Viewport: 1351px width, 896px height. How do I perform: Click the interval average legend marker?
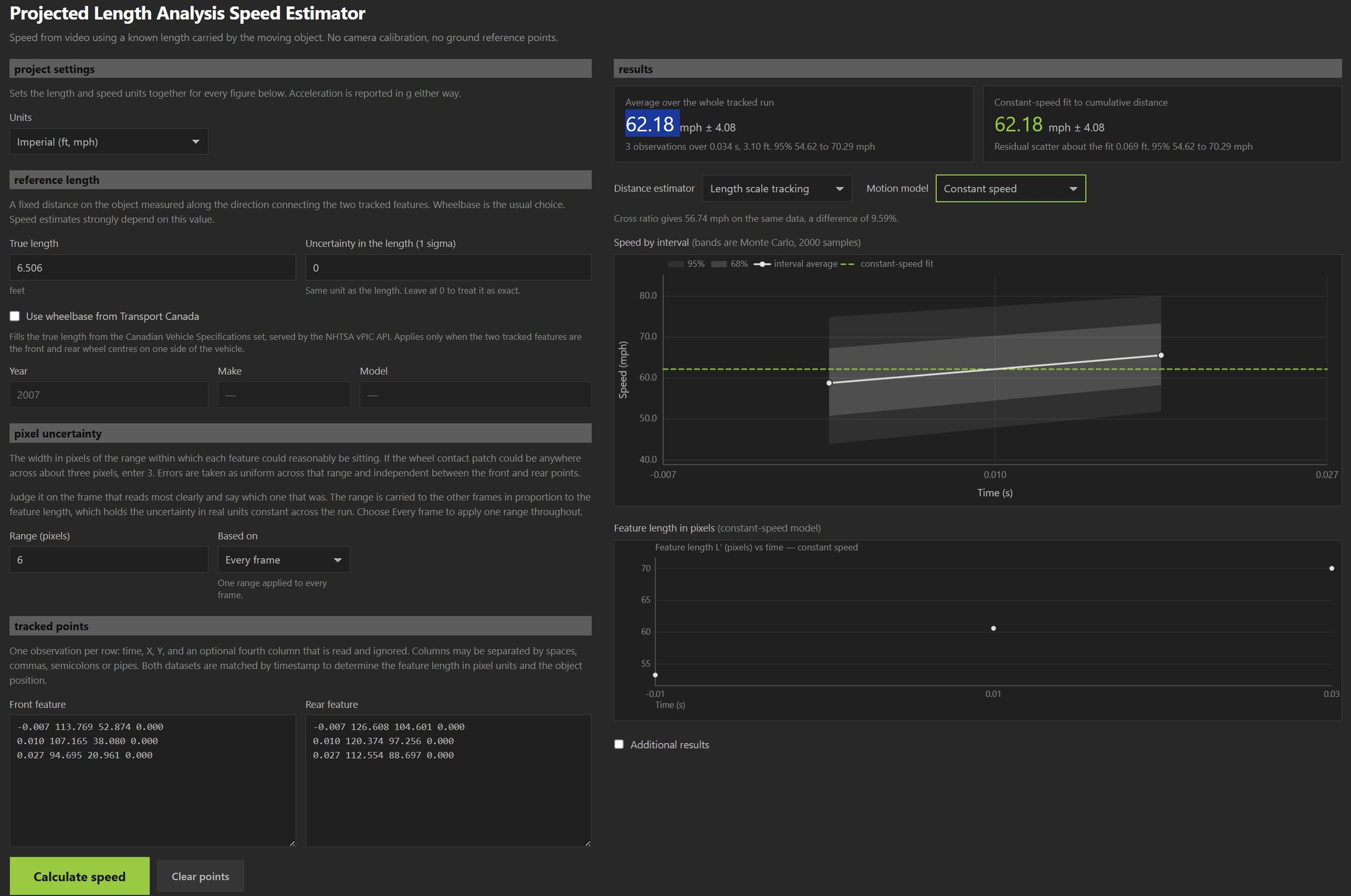pos(762,264)
